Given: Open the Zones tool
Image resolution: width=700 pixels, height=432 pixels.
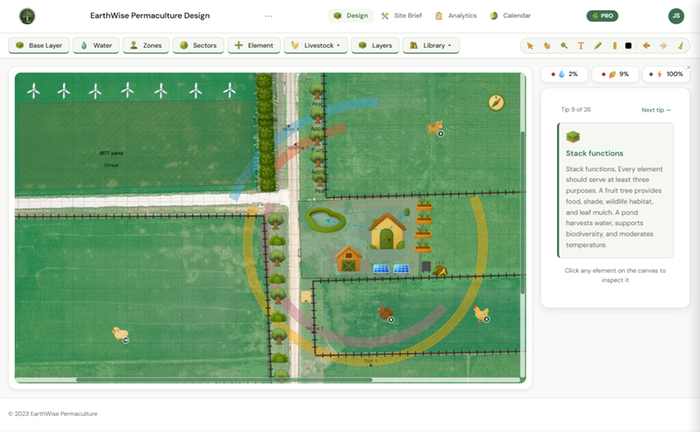Looking at the screenshot, I should tap(146, 46).
